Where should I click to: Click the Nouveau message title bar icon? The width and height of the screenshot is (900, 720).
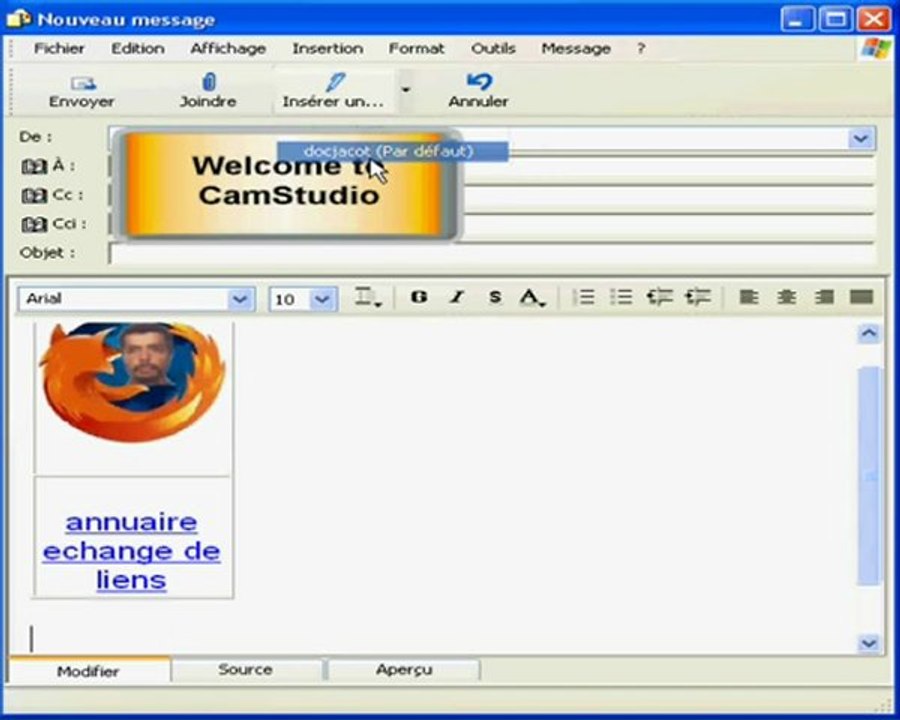tap(18, 19)
